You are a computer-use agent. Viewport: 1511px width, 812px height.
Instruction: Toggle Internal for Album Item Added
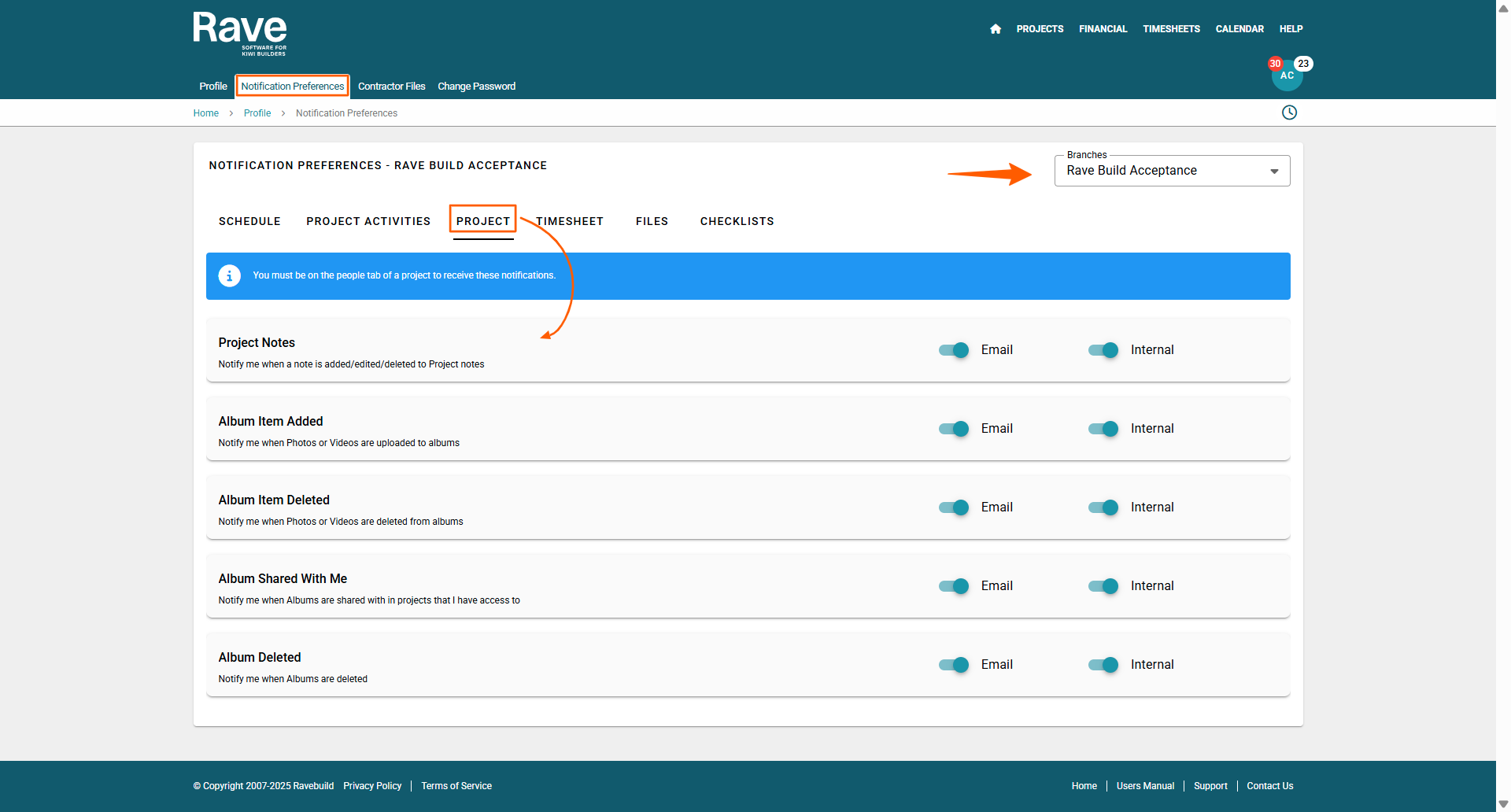click(1103, 429)
